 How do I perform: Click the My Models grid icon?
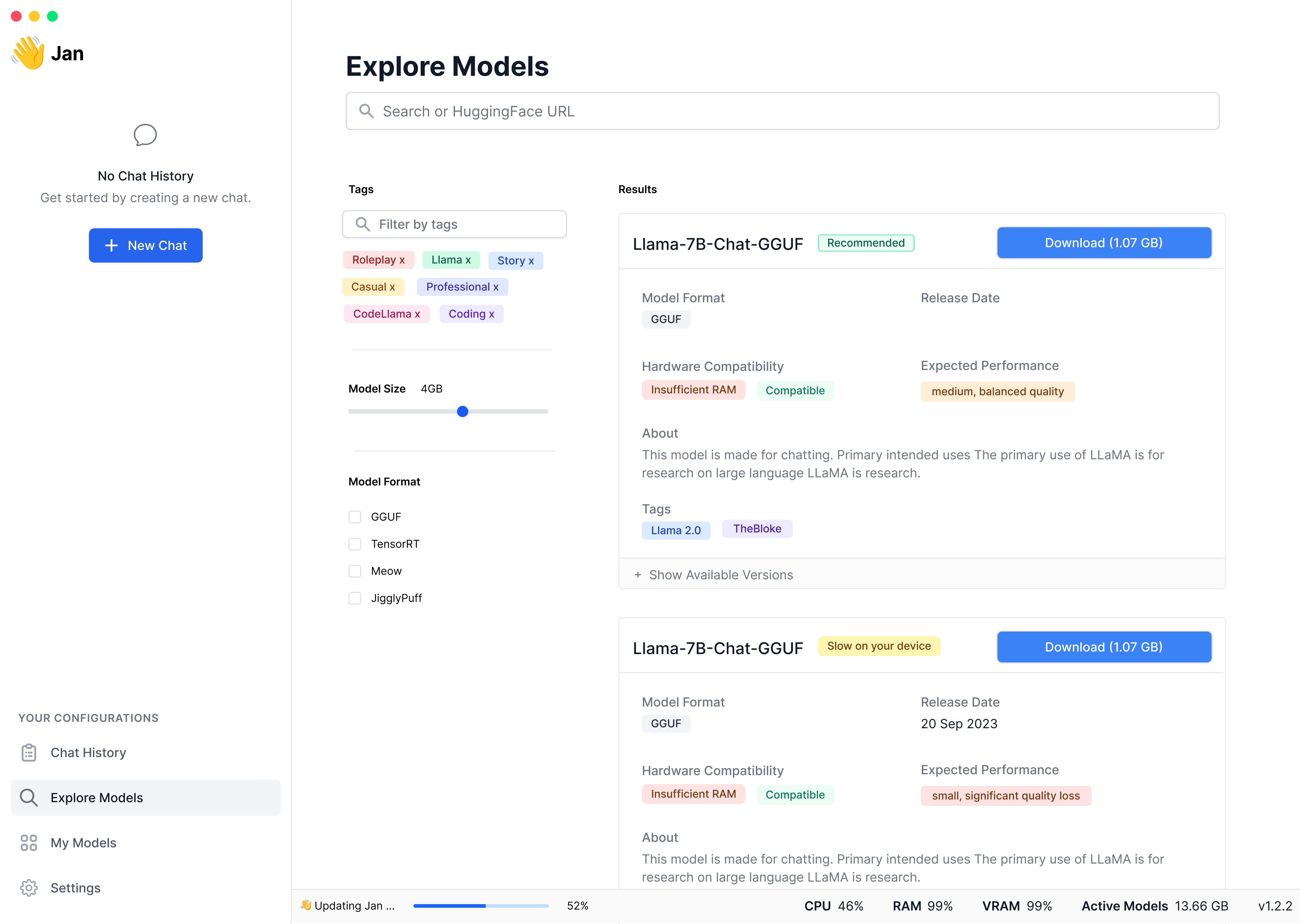tap(29, 842)
